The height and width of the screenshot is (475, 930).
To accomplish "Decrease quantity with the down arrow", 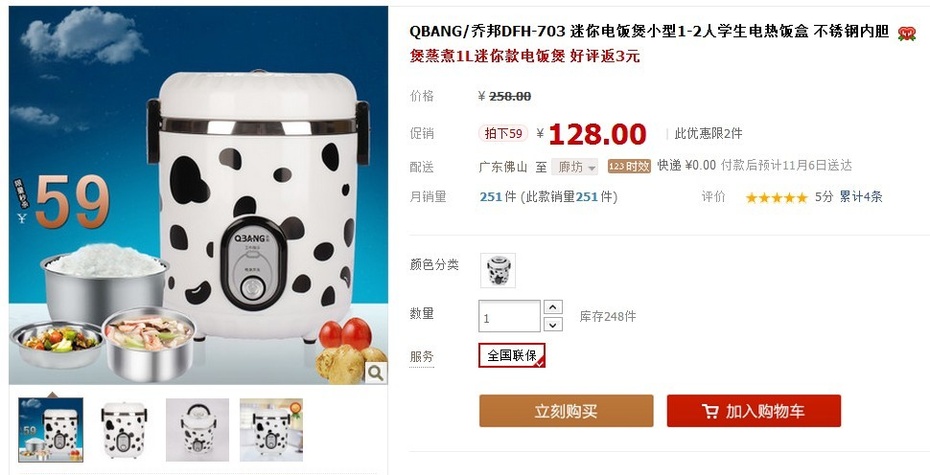I will point(553,324).
